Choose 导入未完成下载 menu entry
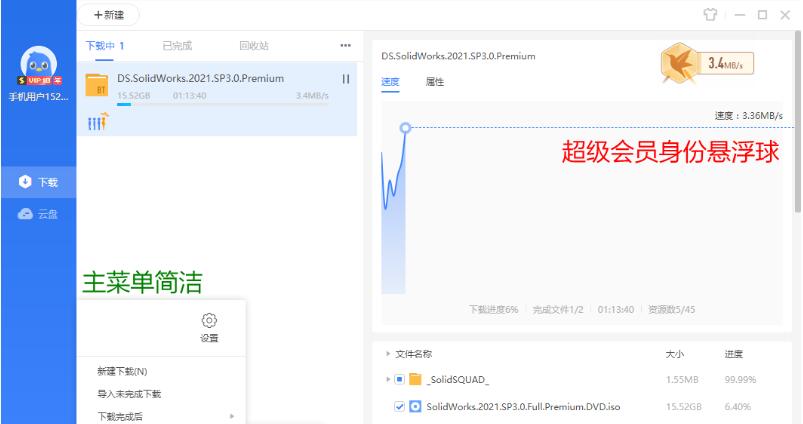This screenshot has height=424, width=803. click(129, 394)
